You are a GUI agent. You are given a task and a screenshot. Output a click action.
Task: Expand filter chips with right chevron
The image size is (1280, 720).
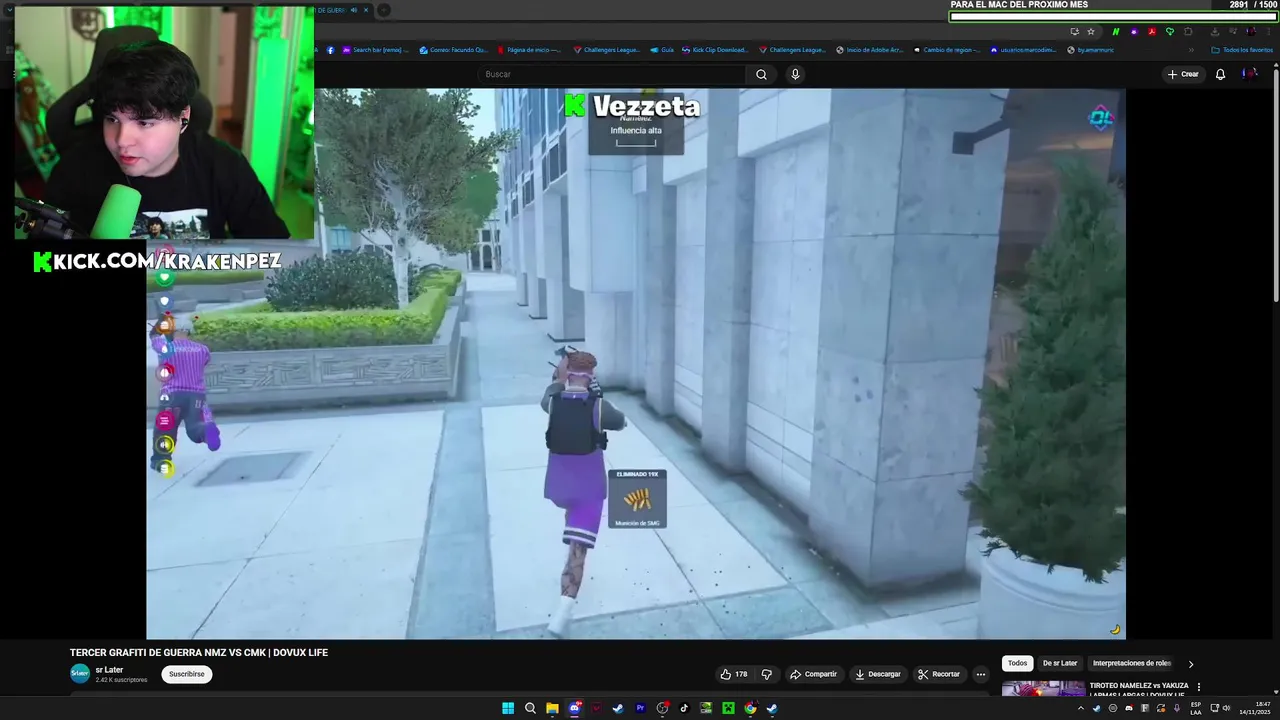click(1190, 663)
